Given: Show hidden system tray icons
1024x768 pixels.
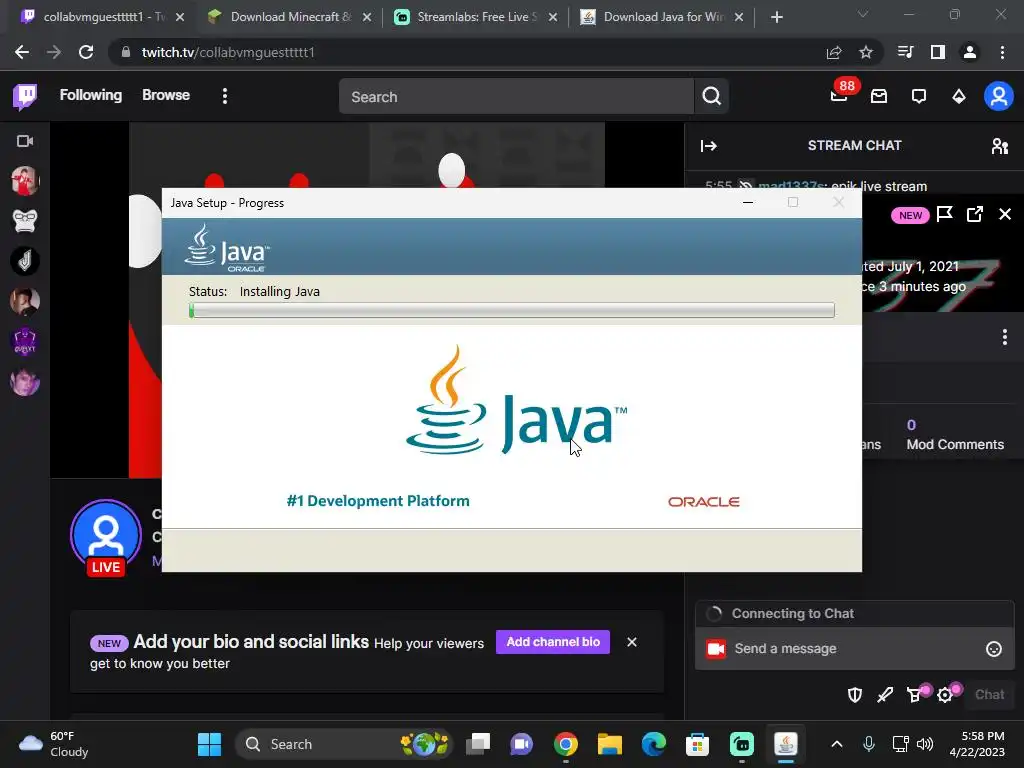Looking at the screenshot, I should [x=837, y=744].
